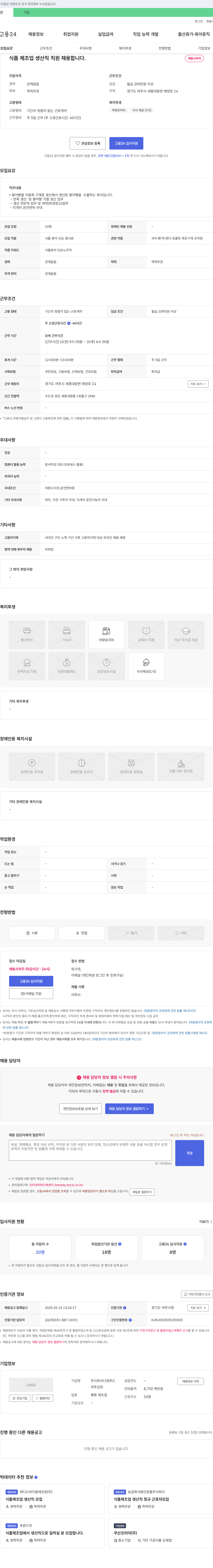Click the 관심정보 등록 heart button
The width and height of the screenshot is (213, 1568).
coord(88,143)
